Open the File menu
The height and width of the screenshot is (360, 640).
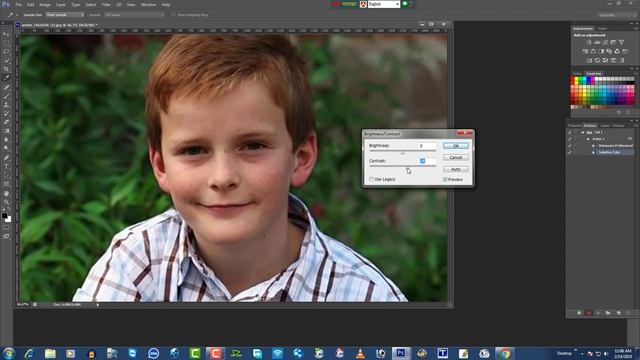click(18, 4)
